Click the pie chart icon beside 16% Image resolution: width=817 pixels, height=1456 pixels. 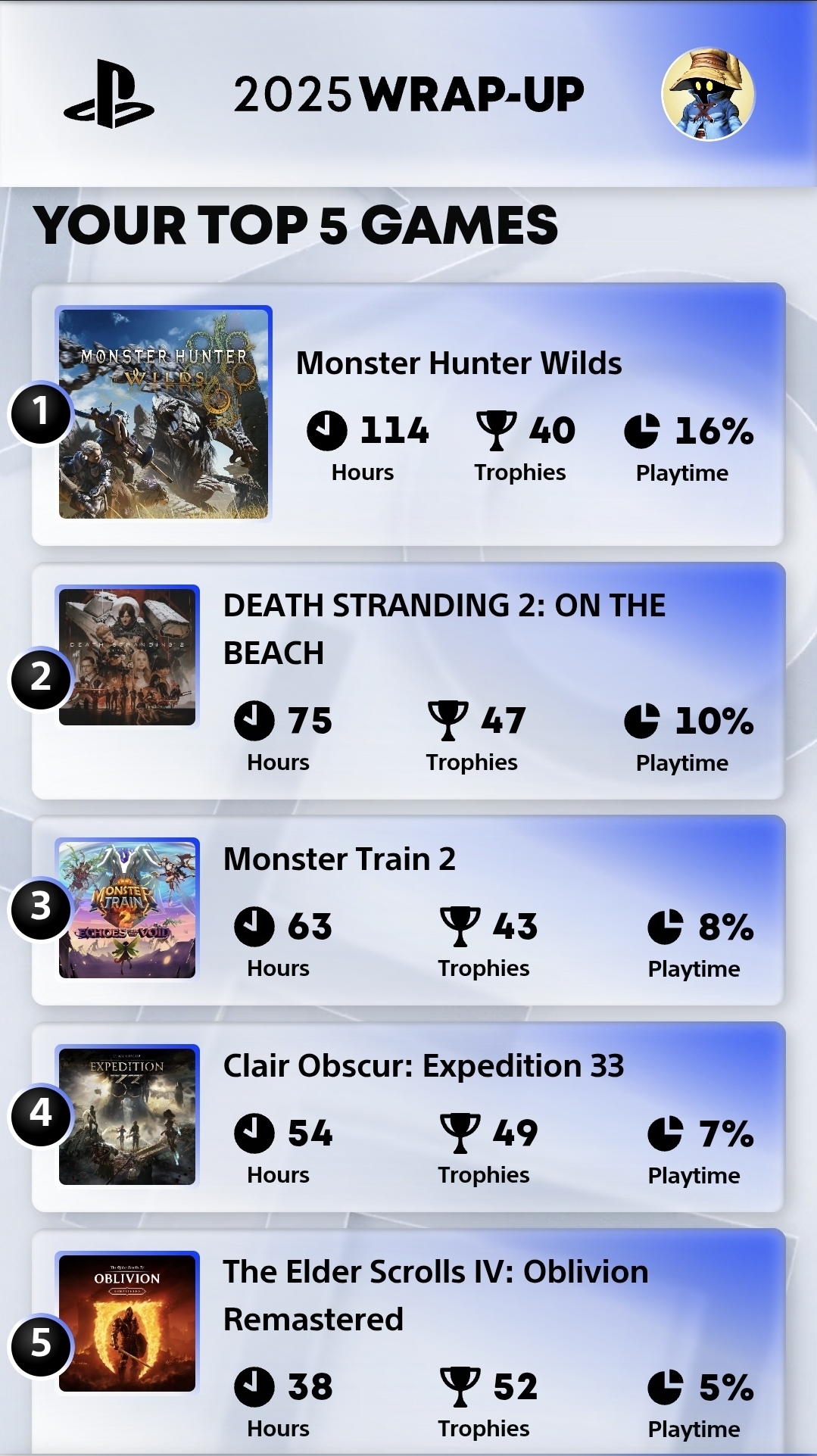tap(642, 431)
